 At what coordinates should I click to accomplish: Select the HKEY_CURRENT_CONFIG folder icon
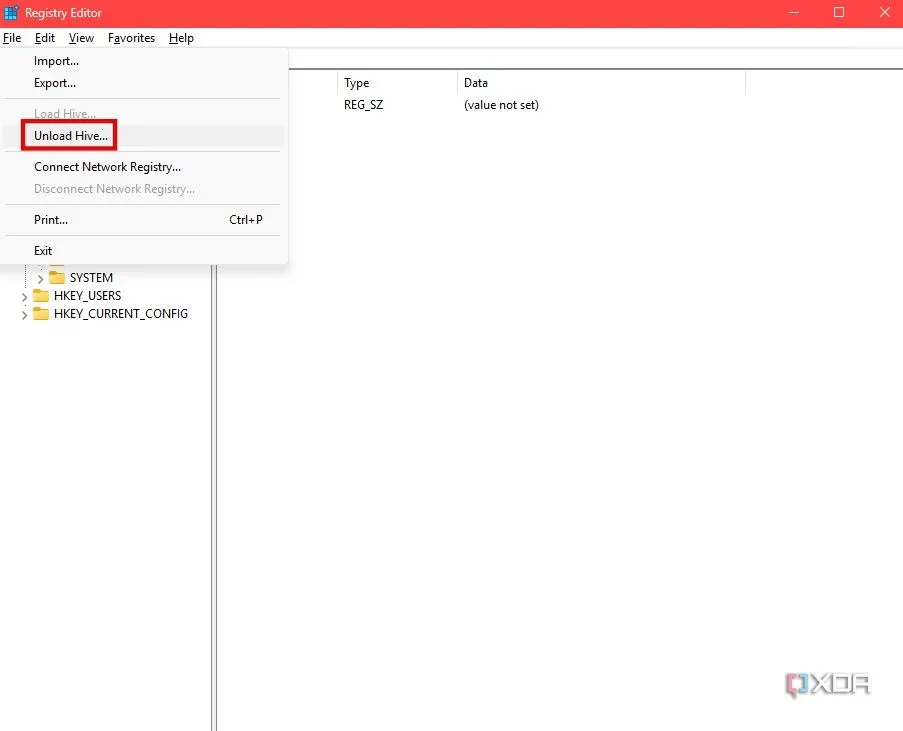pos(41,313)
